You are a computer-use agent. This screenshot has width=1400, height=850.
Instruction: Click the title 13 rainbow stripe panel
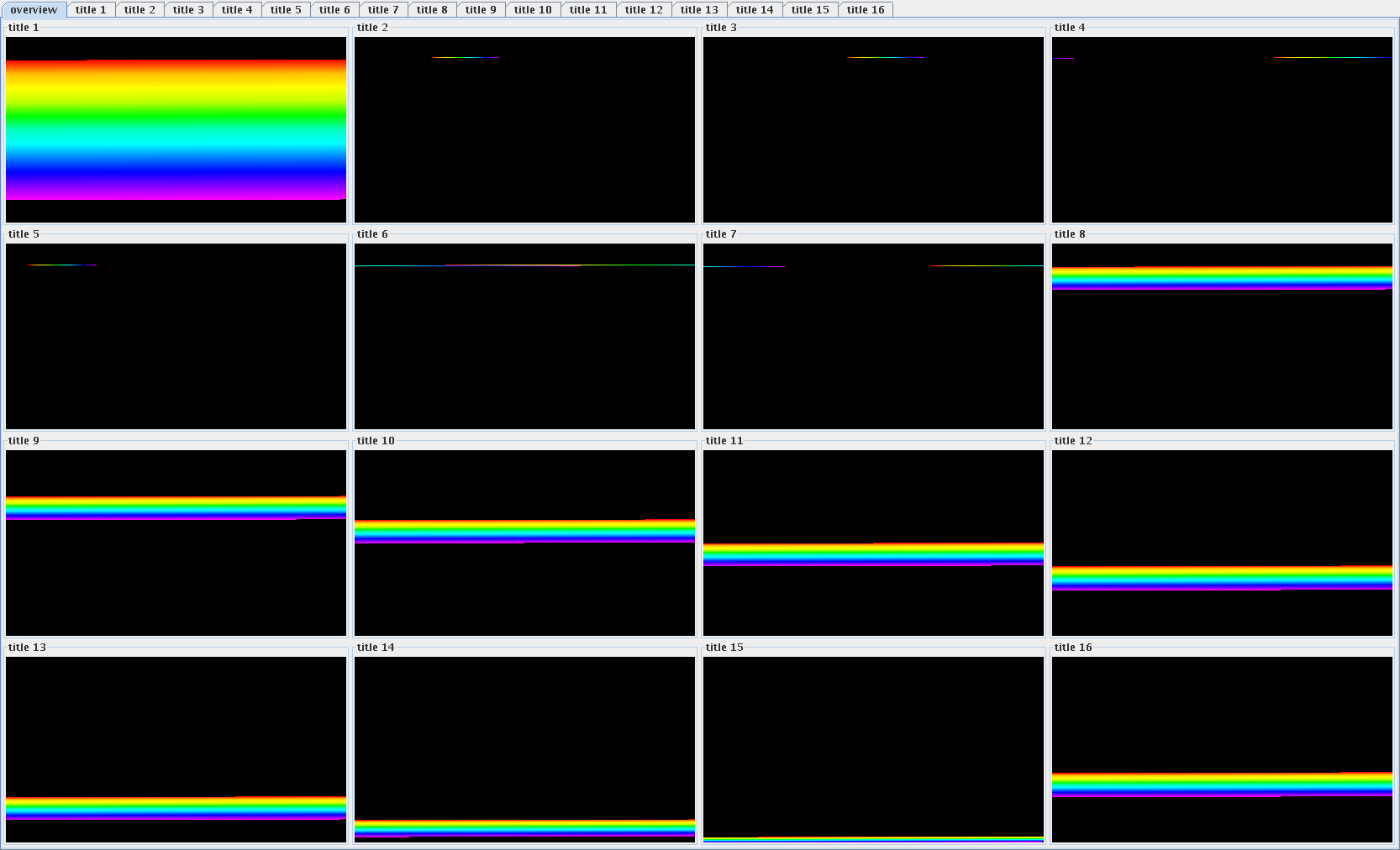click(x=176, y=749)
